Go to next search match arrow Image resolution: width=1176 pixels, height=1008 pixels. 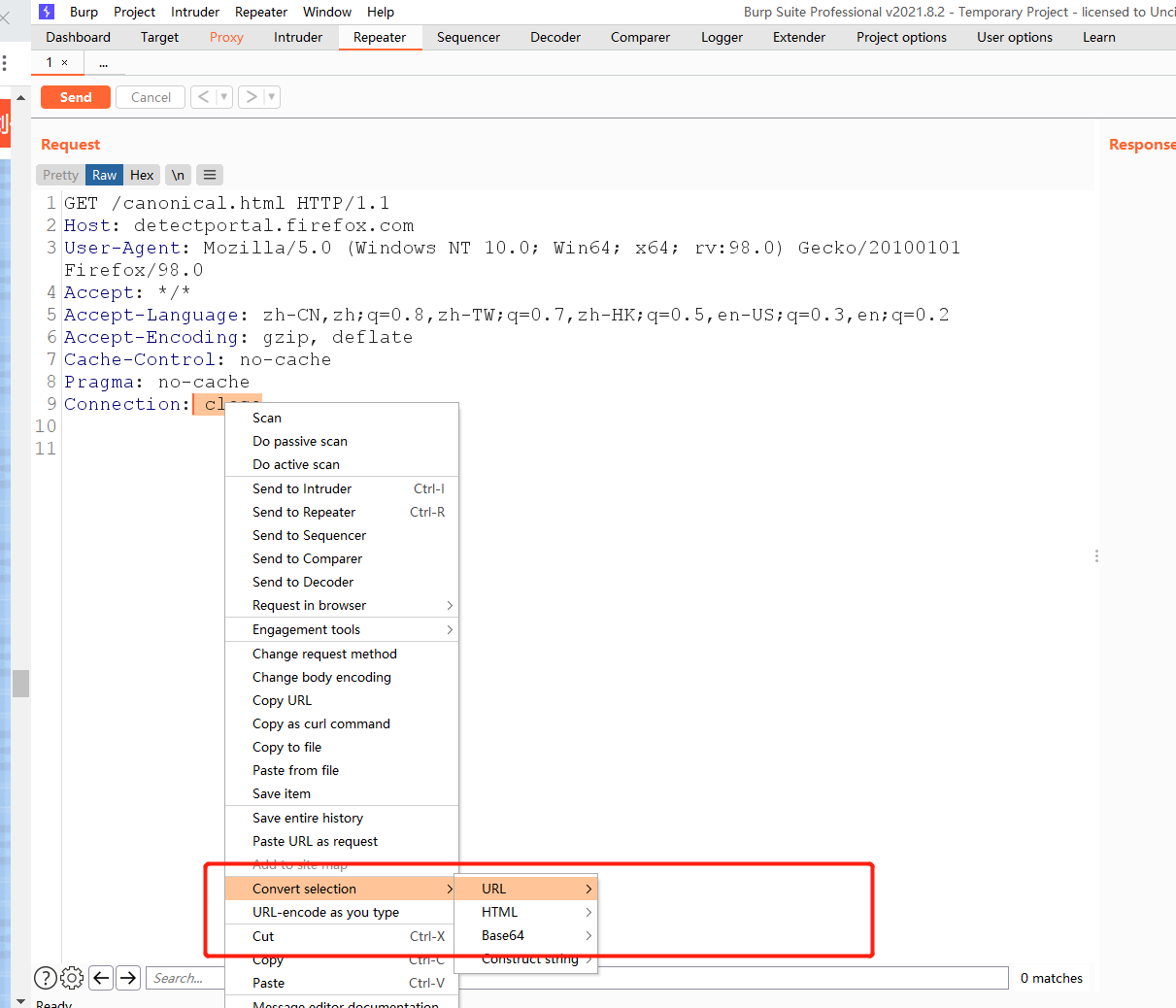128,978
